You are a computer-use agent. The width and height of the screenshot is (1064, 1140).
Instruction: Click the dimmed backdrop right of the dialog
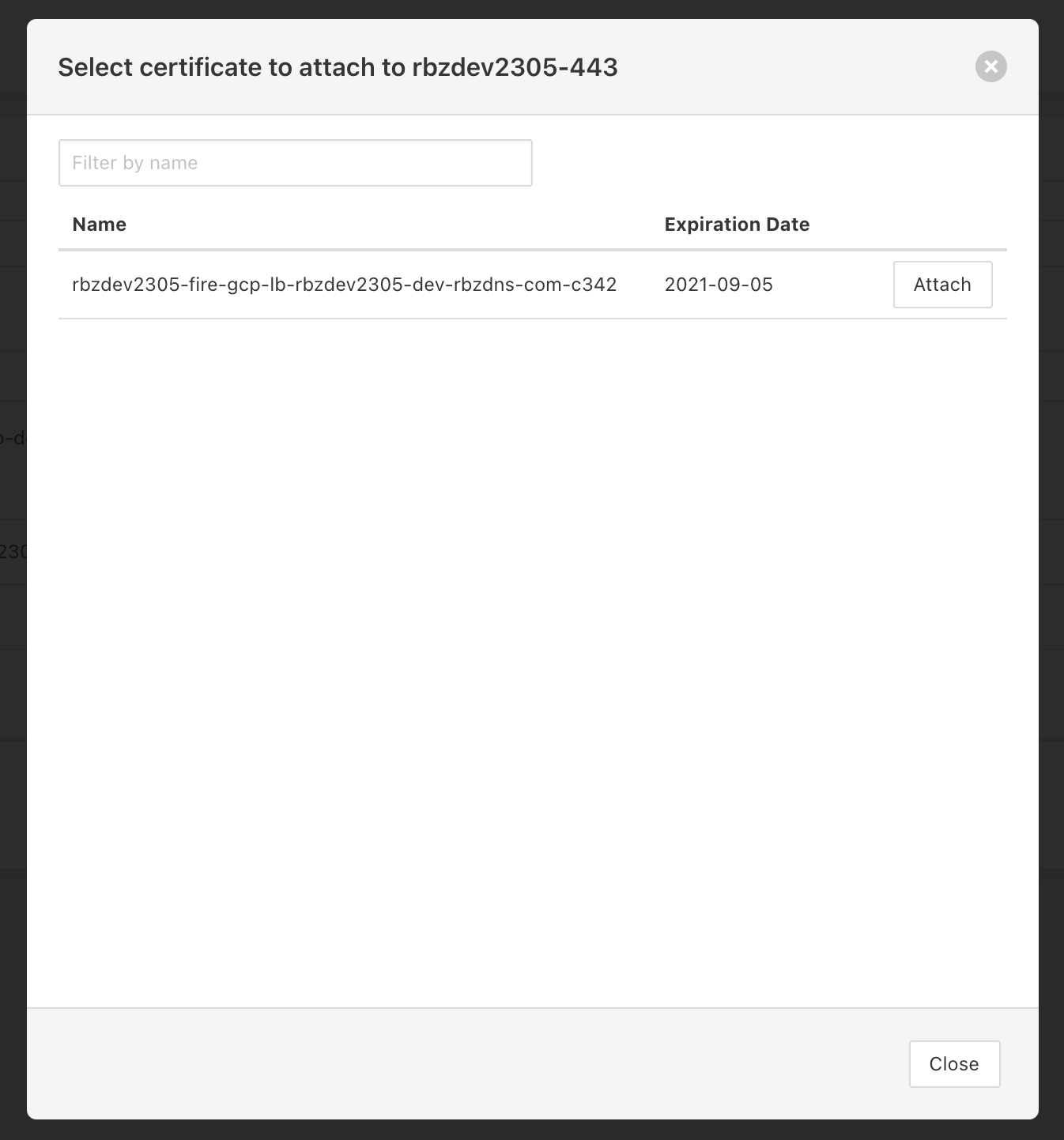[x=1051, y=553]
